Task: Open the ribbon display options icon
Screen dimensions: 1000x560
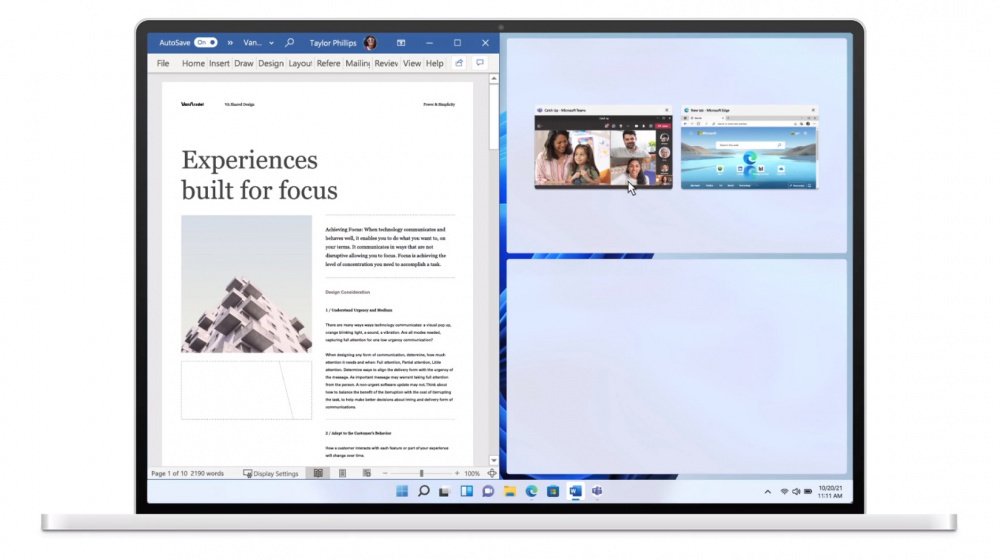Action: click(x=401, y=43)
